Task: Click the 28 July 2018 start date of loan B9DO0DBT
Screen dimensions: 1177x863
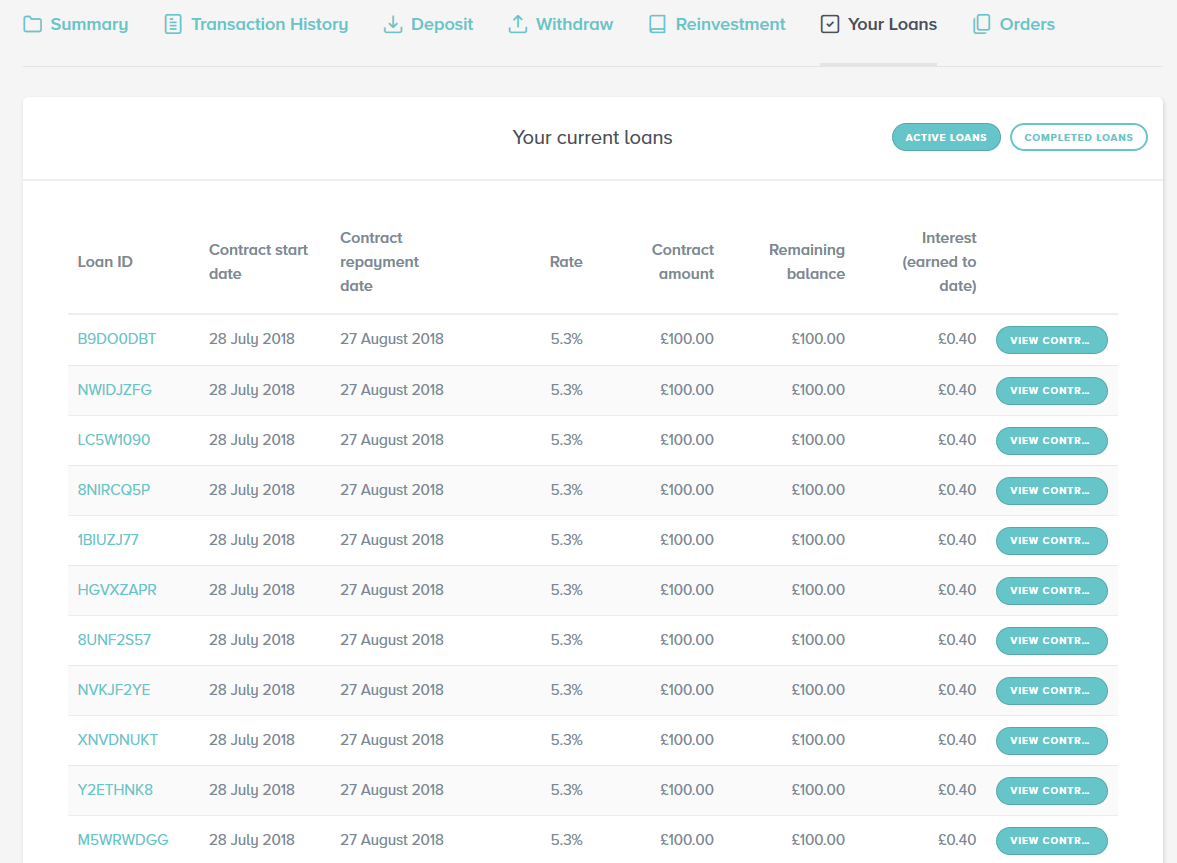Action: 251,339
